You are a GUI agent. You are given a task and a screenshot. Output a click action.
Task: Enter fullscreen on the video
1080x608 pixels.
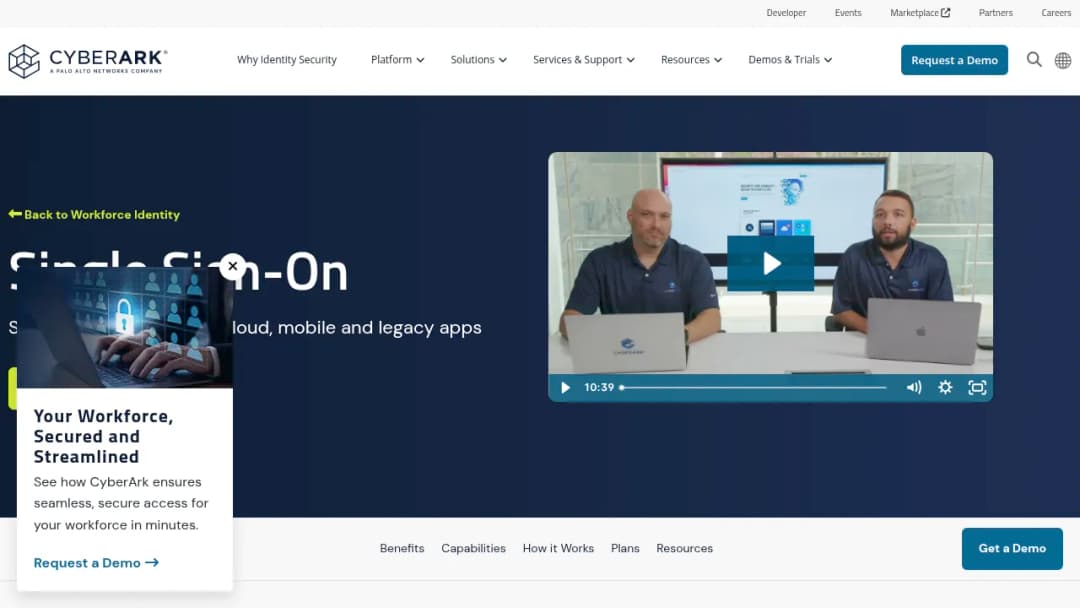coord(977,388)
